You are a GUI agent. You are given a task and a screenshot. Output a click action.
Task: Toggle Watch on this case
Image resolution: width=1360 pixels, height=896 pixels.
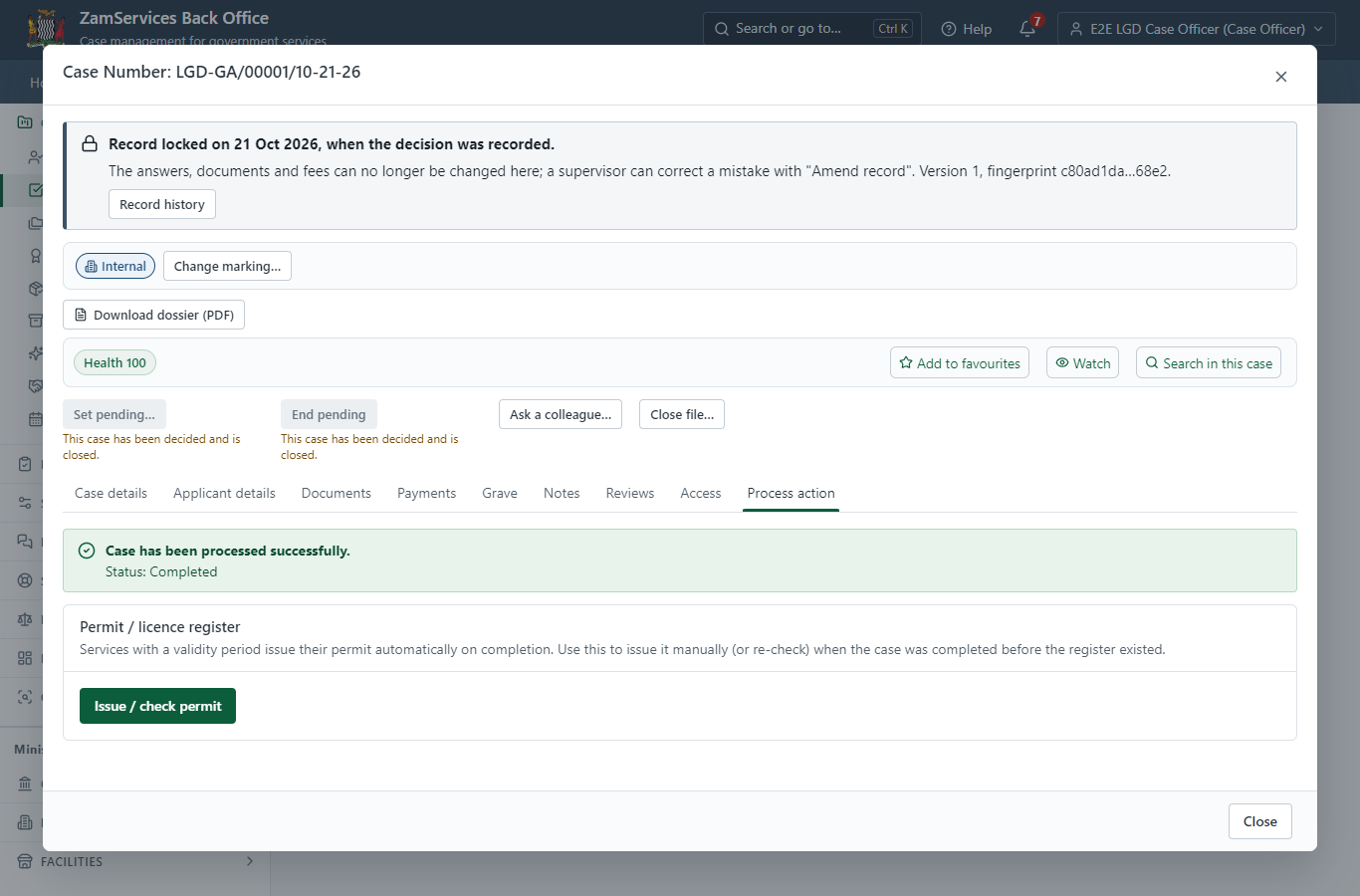click(1082, 363)
